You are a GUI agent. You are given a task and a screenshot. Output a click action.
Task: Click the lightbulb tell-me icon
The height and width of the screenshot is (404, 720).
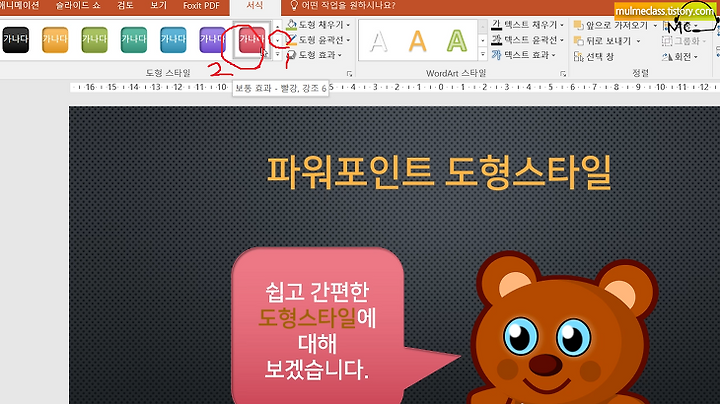294,6
